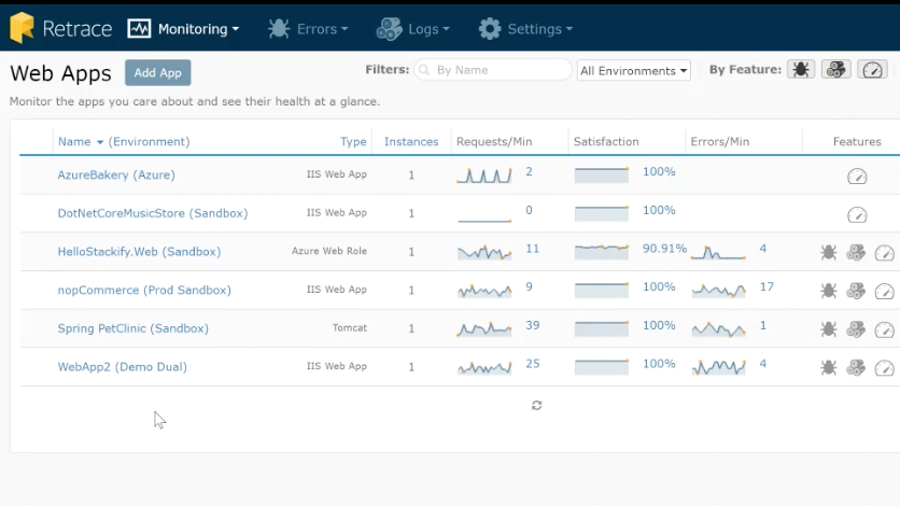Image resolution: width=900 pixels, height=506 pixels.
Task: Click nopCommerce errors bug icon
Action: click(828, 291)
